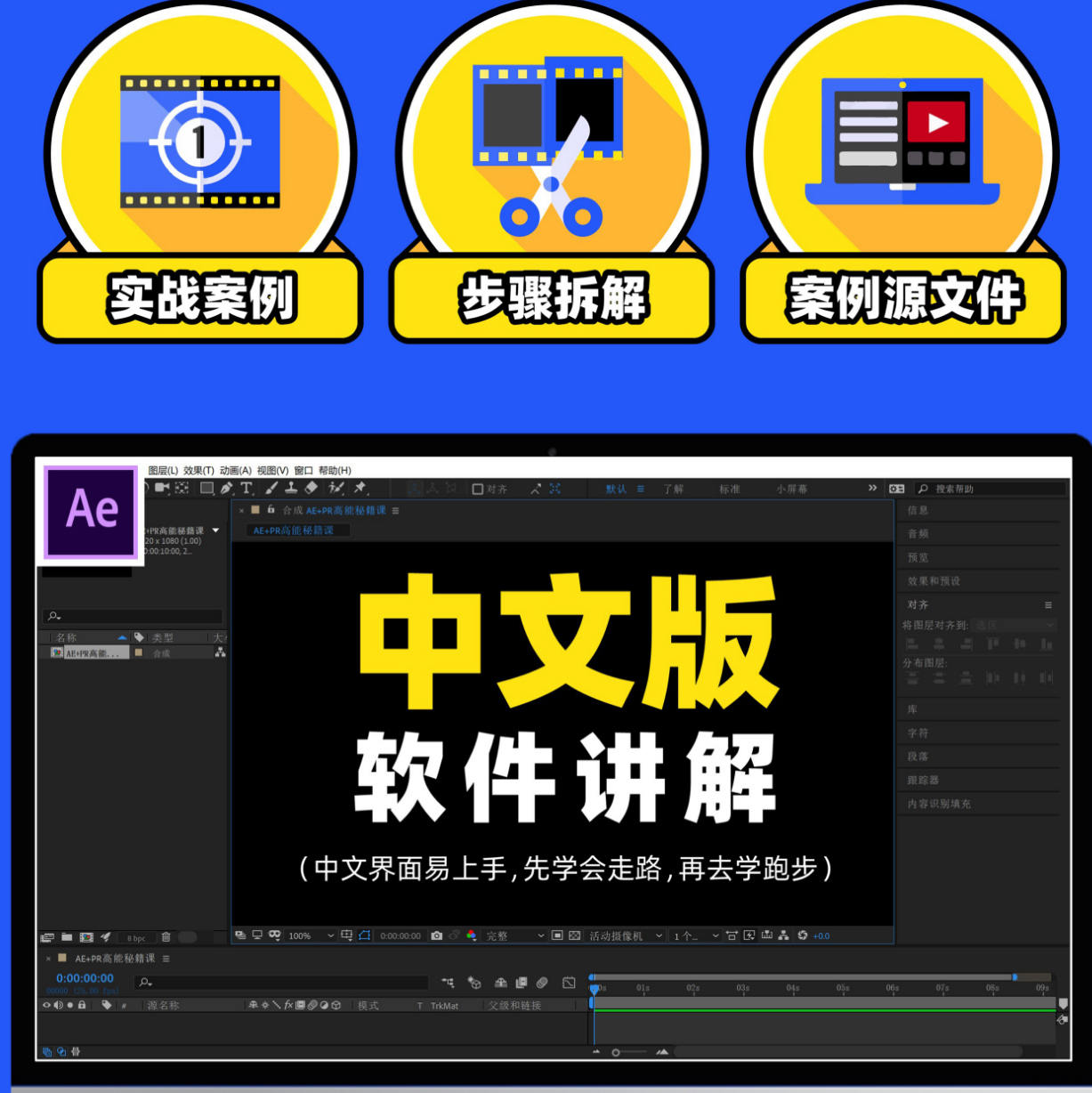The width and height of the screenshot is (1092, 1093).
Task: Open the composition flowchart icon in the viewer footer
Action: 783,935
